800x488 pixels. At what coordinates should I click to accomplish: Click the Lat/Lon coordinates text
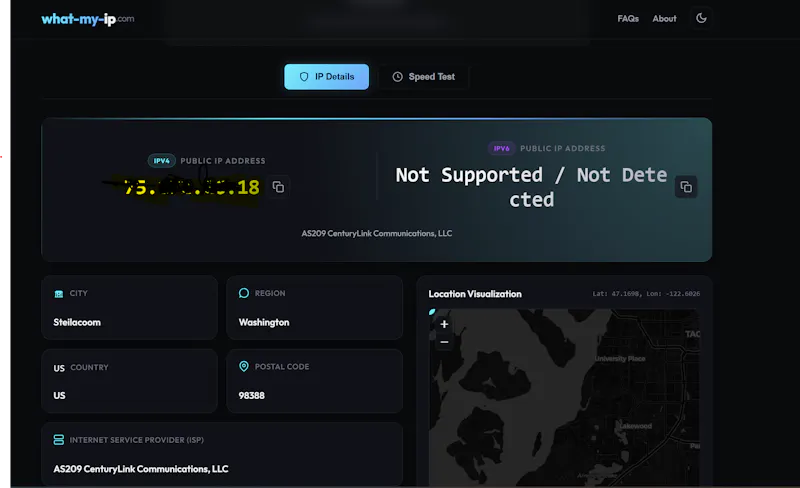(x=646, y=294)
